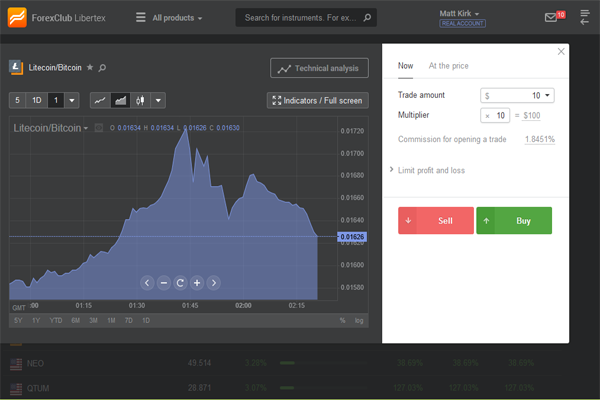Select the NEO row in list
This screenshot has height=400, width=600.
pyautogui.click(x=285, y=363)
